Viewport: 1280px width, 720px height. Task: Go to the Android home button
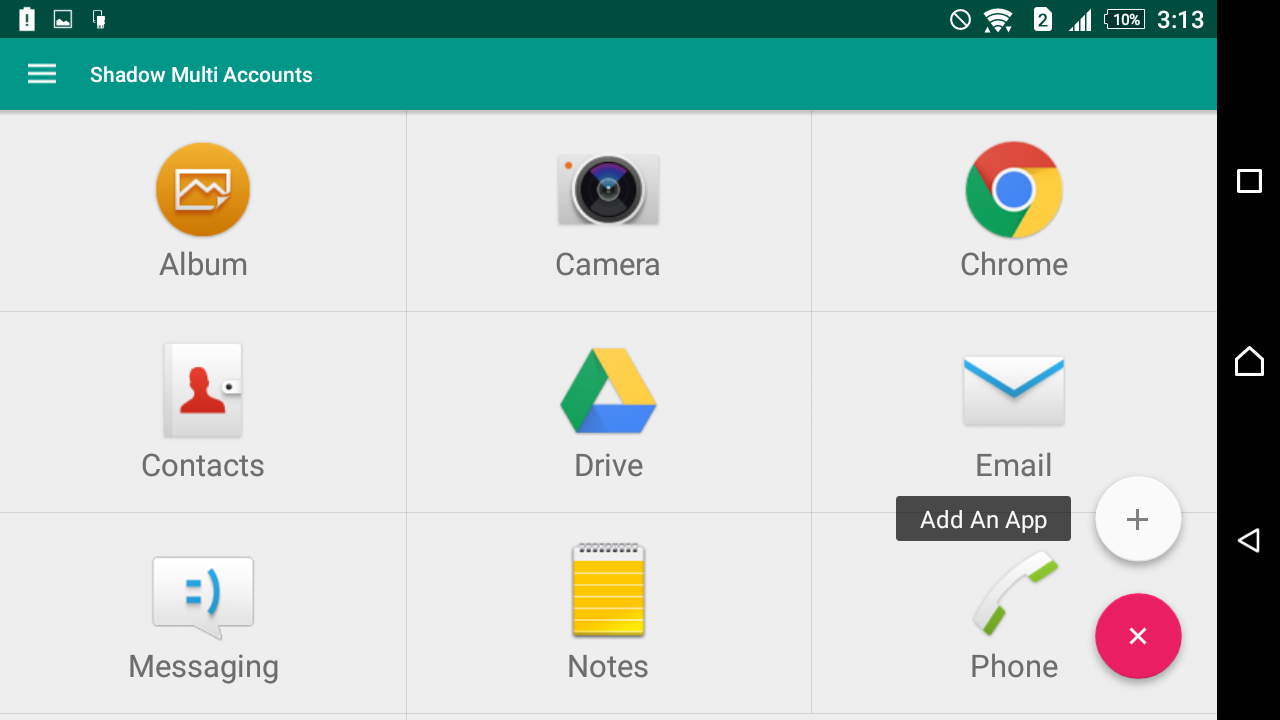coord(1249,360)
